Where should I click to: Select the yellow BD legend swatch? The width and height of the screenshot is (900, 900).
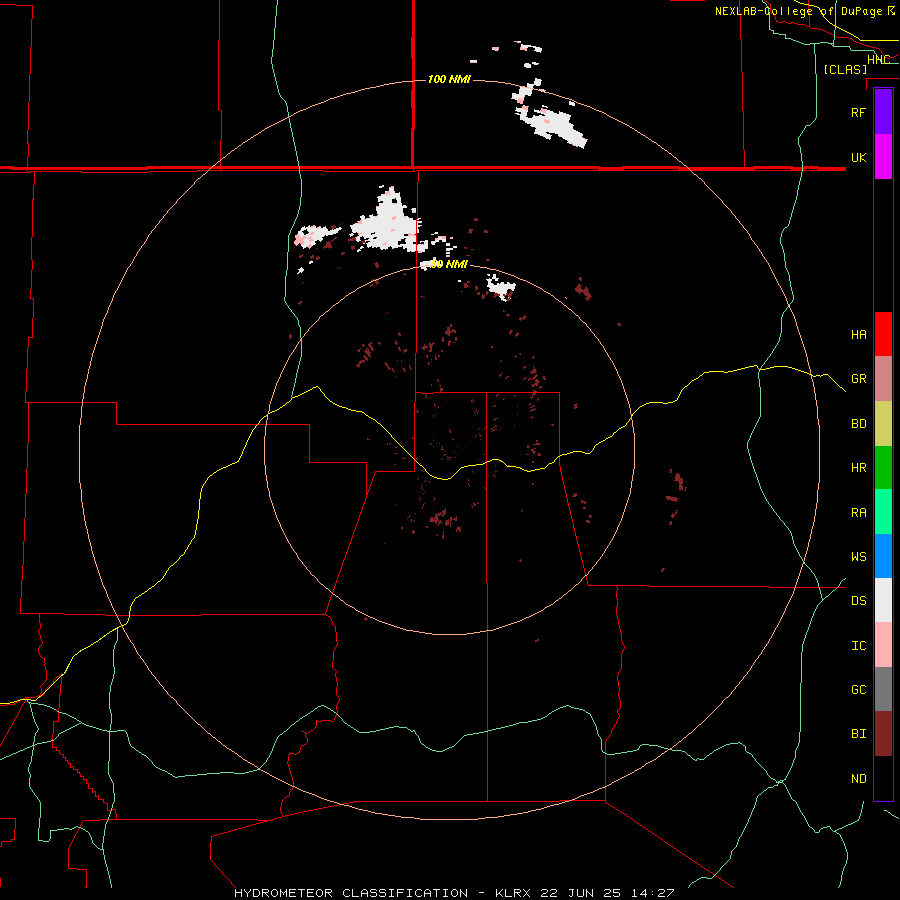click(x=883, y=424)
